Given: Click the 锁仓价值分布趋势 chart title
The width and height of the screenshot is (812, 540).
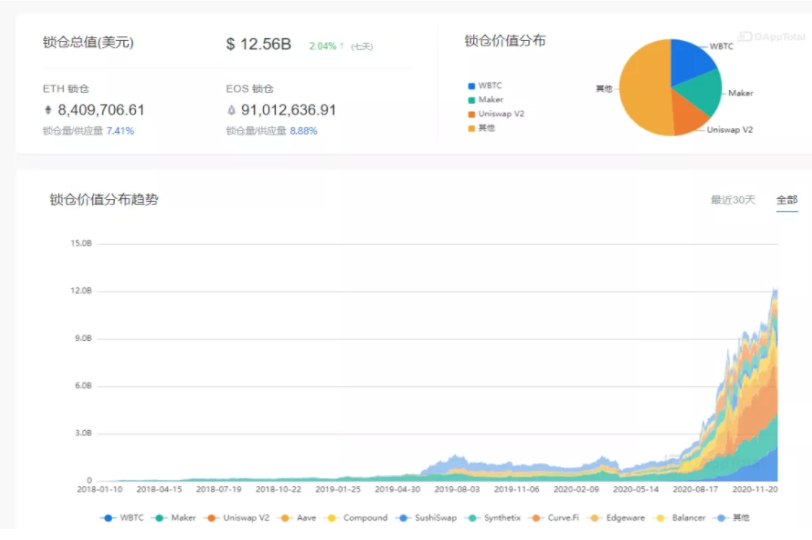Looking at the screenshot, I should (x=104, y=199).
